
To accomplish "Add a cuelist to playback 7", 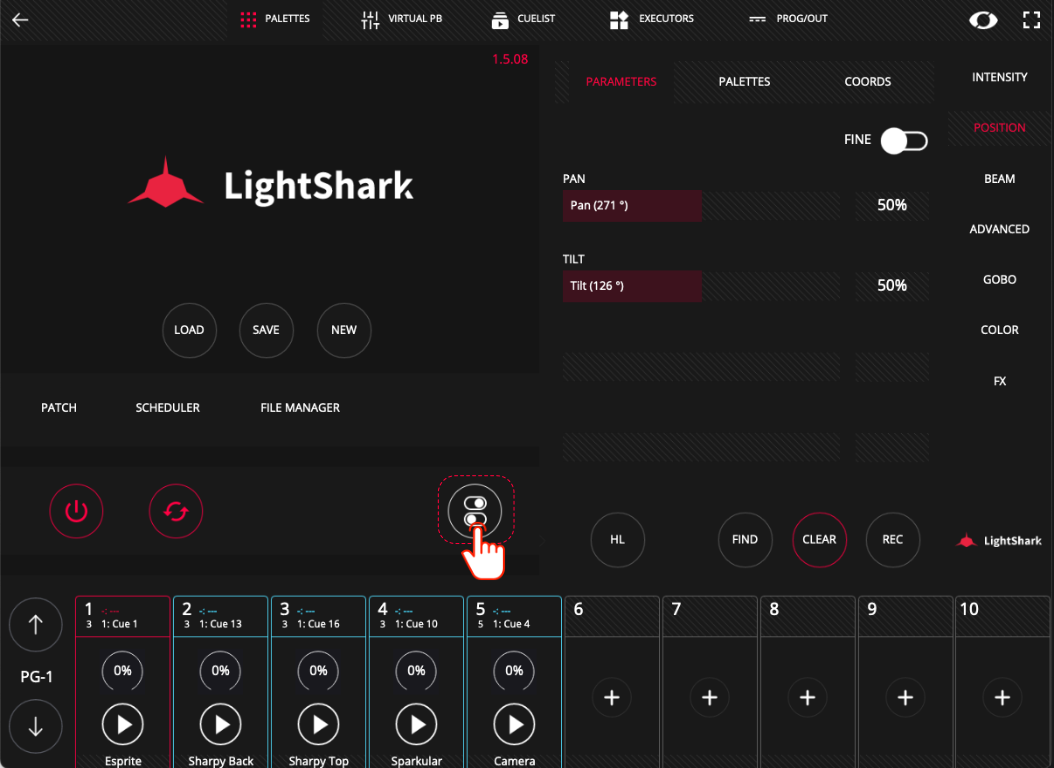I will pos(709,697).
